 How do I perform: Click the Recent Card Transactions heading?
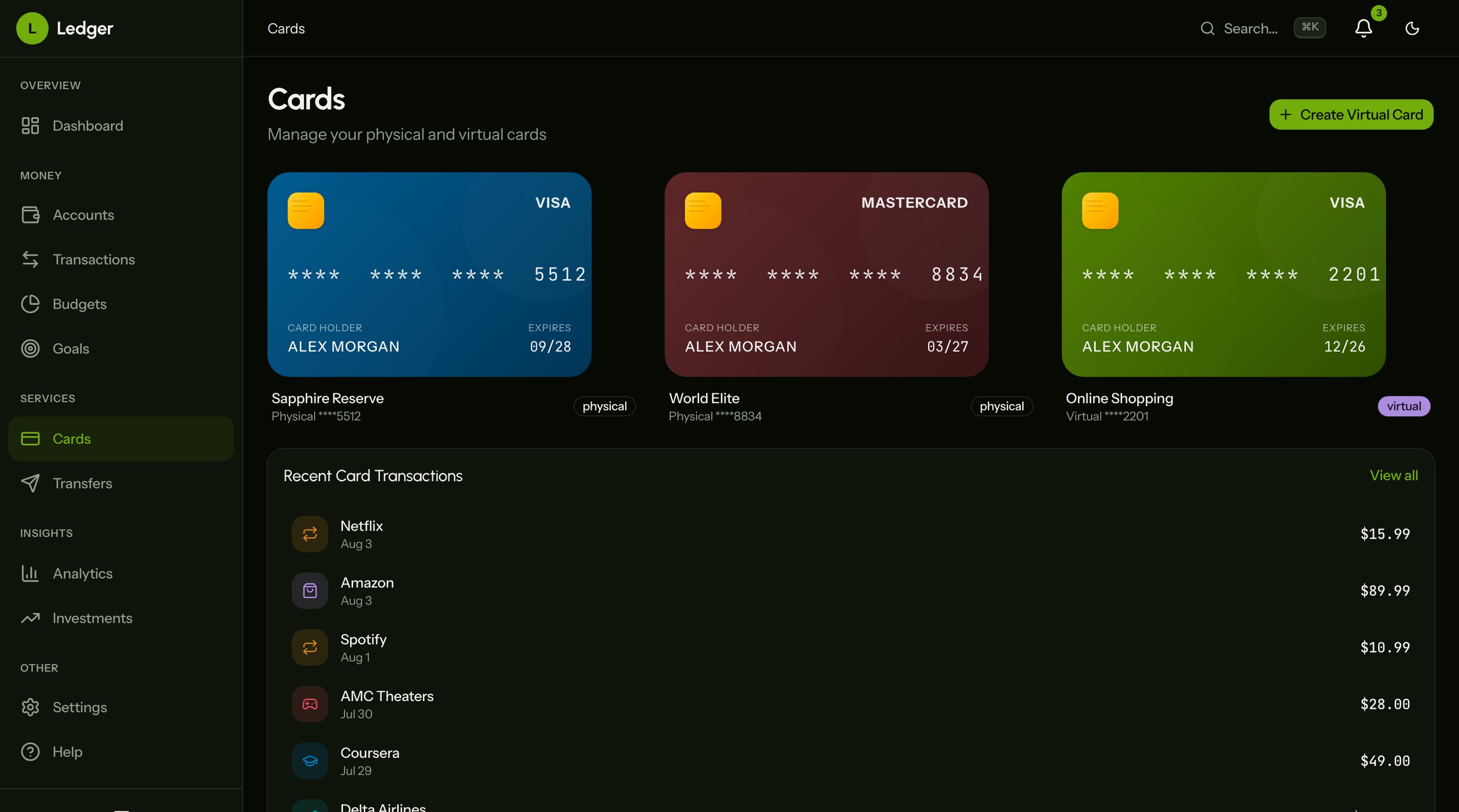[x=373, y=476]
